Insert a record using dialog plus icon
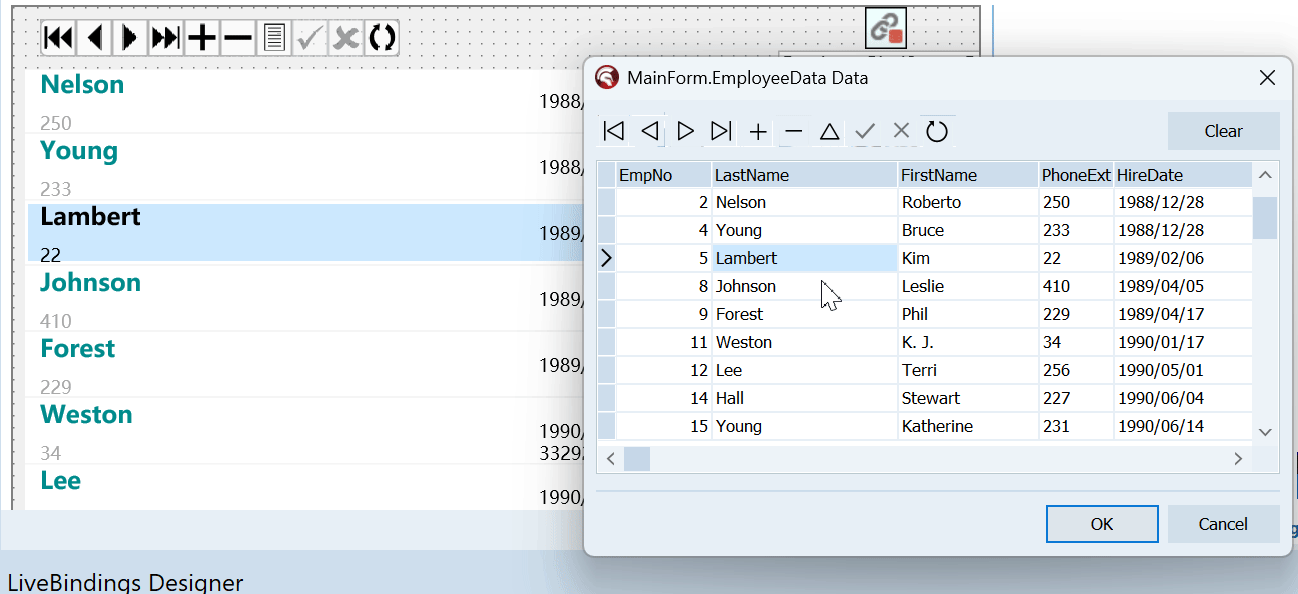 (758, 131)
